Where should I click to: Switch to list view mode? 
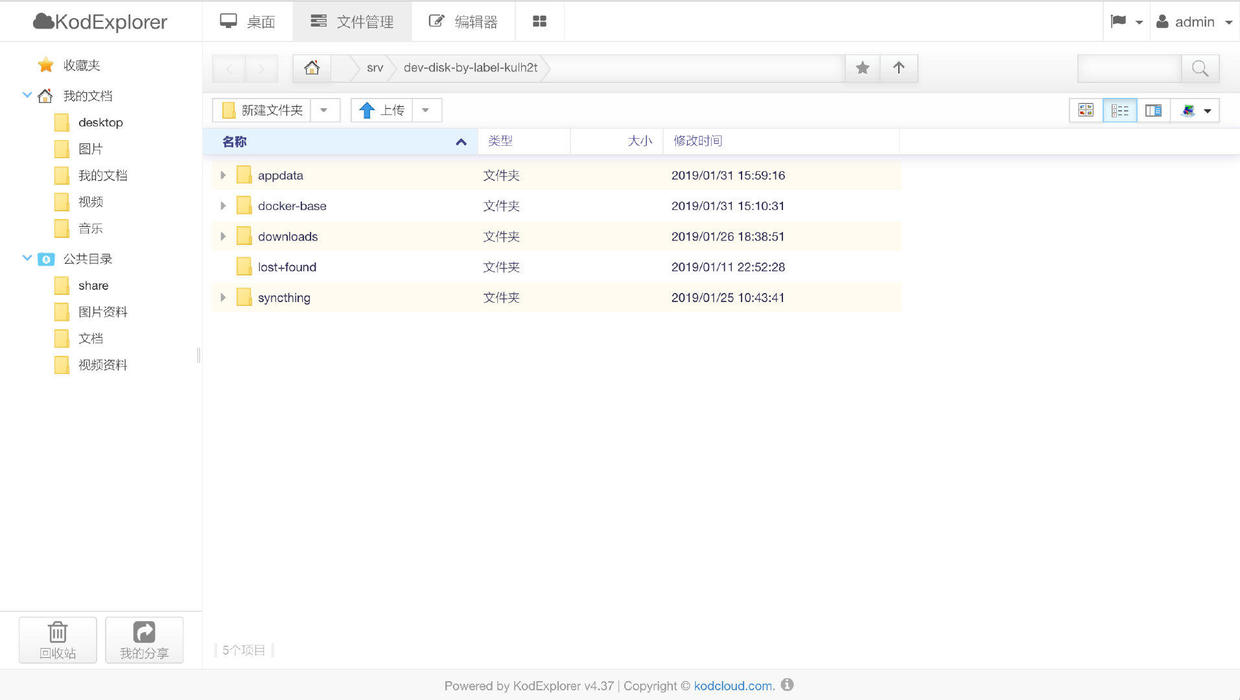click(x=1120, y=110)
